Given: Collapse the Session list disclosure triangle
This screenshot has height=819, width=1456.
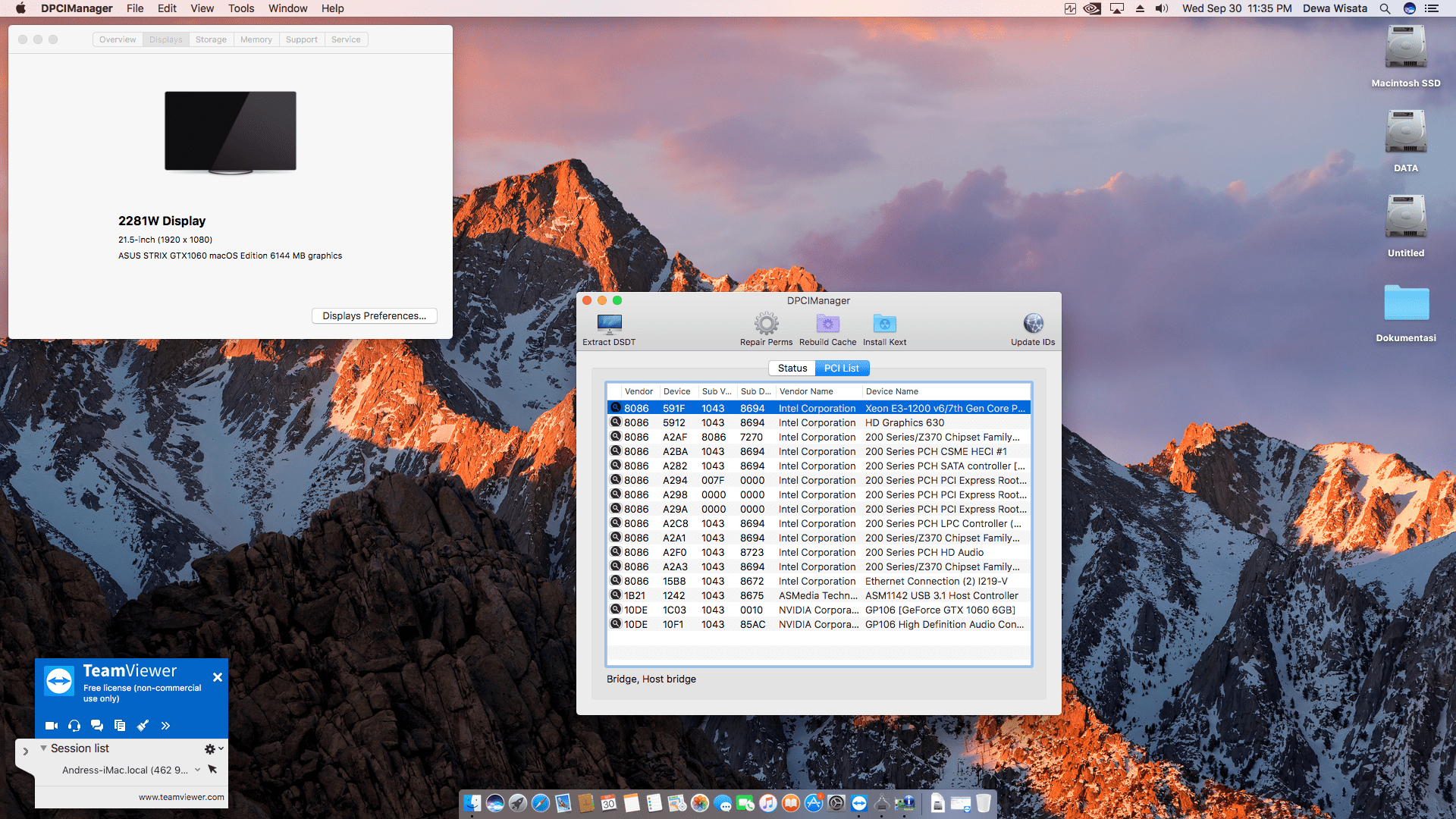Looking at the screenshot, I should 43,748.
